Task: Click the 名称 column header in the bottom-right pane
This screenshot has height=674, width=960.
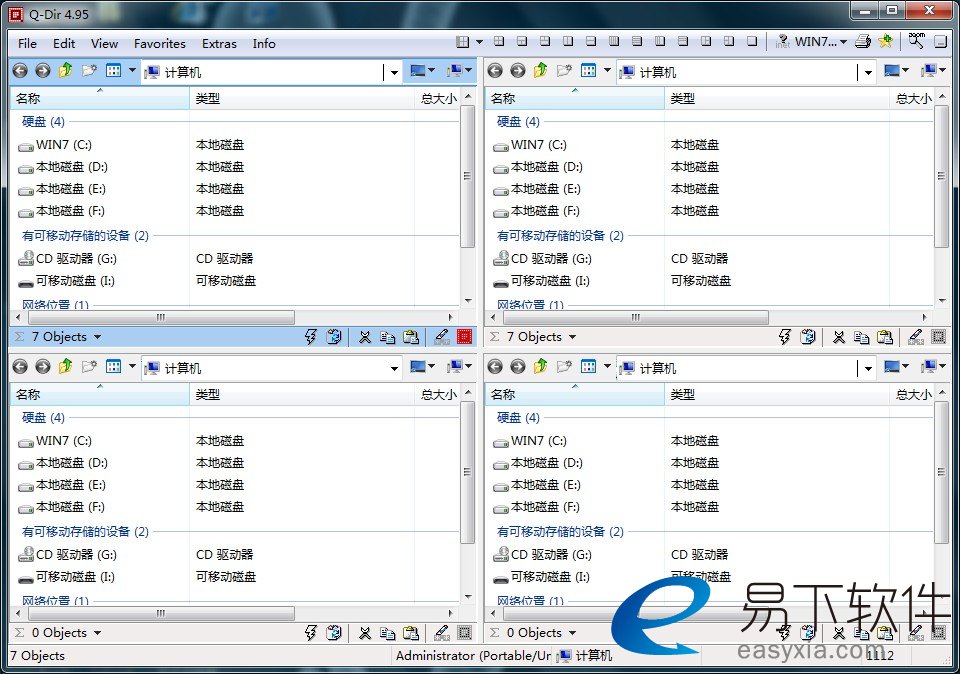Action: tap(575, 394)
